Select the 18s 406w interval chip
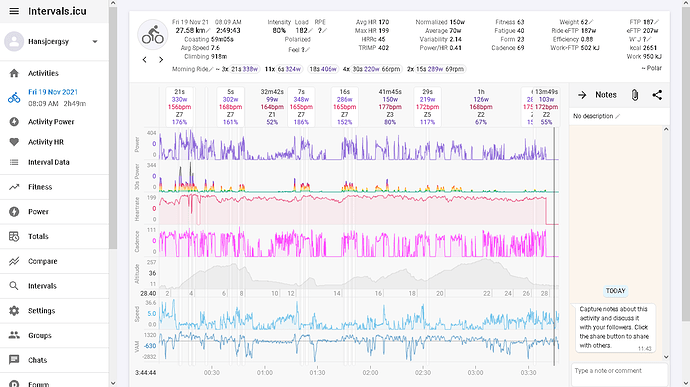The image size is (690, 387). click(323, 69)
